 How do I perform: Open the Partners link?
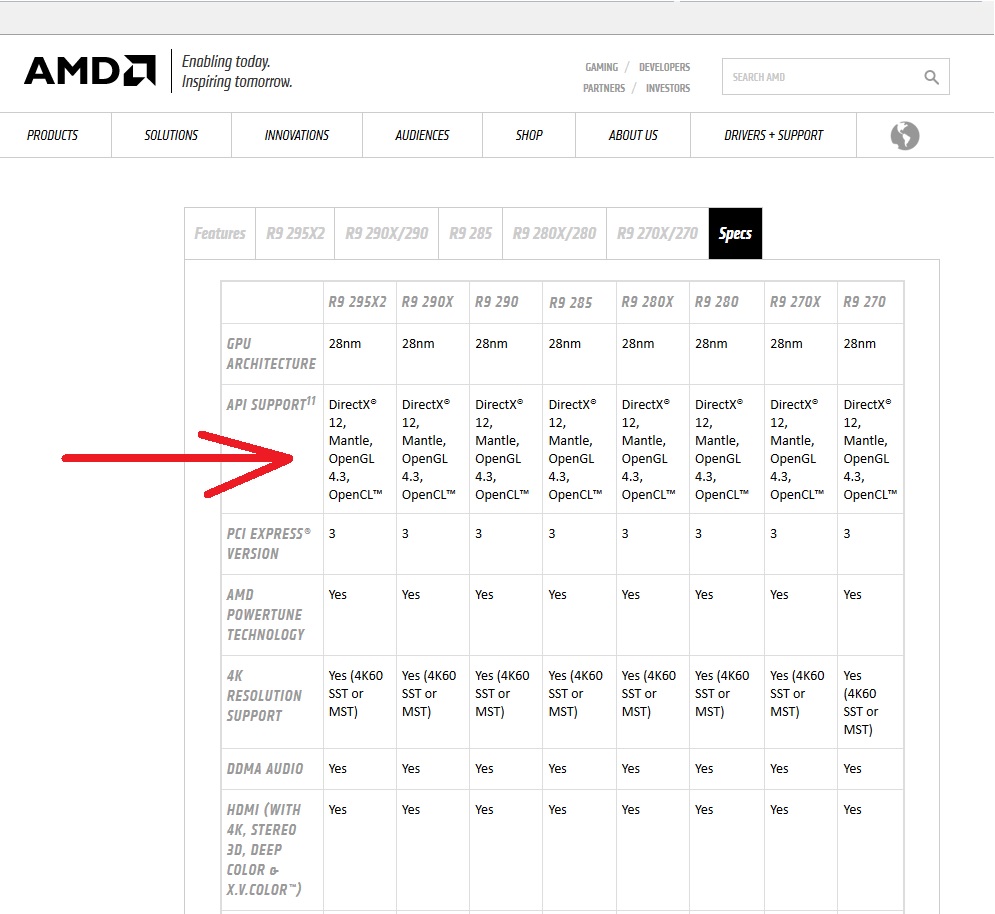(x=604, y=88)
